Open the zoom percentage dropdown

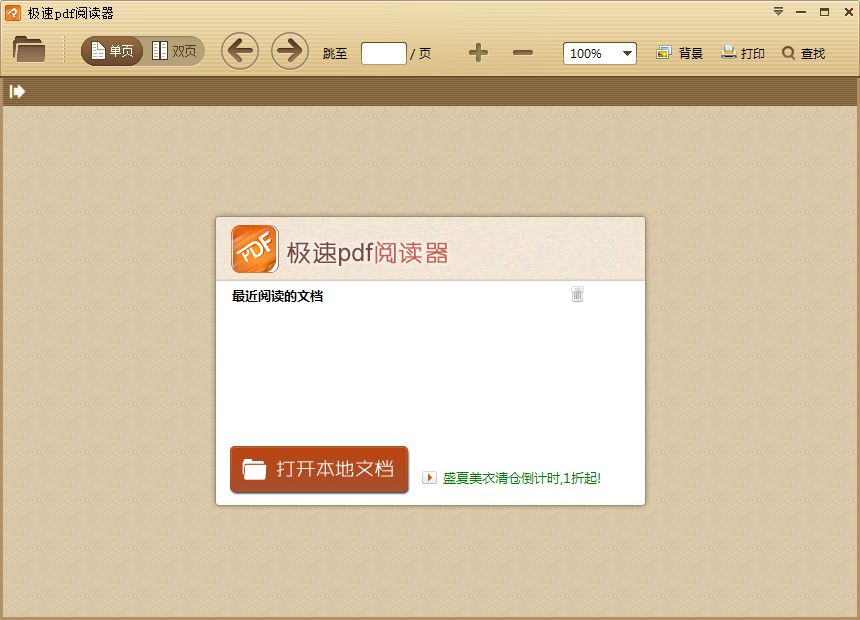tap(626, 53)
